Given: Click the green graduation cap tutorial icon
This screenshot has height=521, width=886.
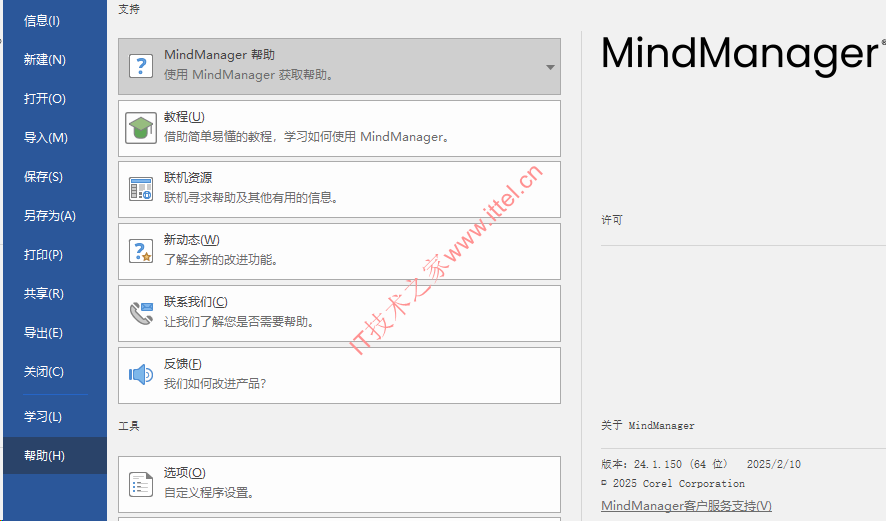Looking at the screenshot, I should 141,128.
